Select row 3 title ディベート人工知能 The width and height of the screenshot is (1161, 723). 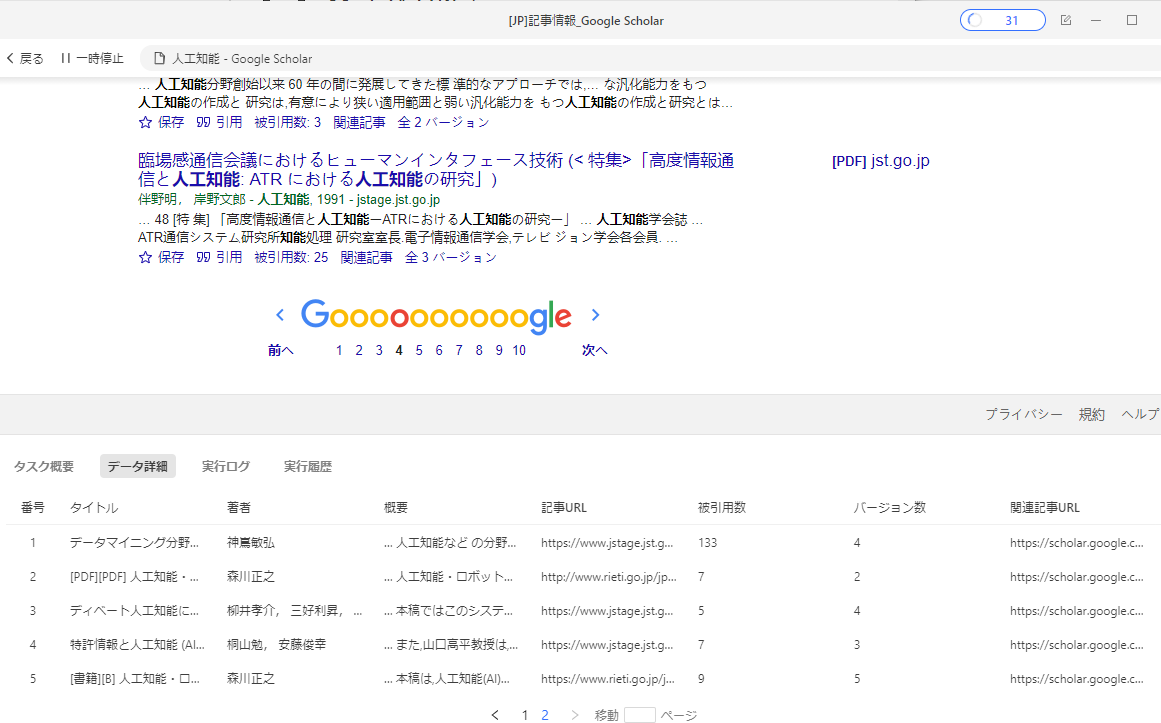pos(135,611)
